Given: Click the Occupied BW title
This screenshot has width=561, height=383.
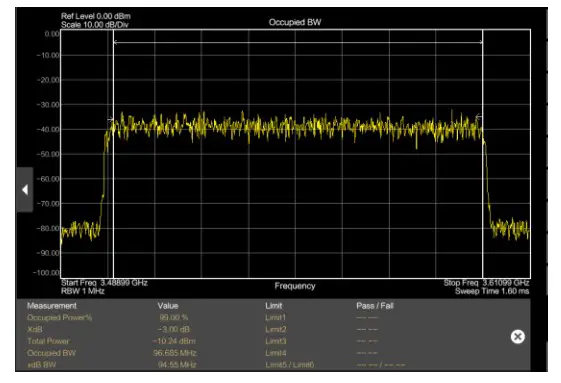Looking at the screenshot, I should click(x=295, y=22).
